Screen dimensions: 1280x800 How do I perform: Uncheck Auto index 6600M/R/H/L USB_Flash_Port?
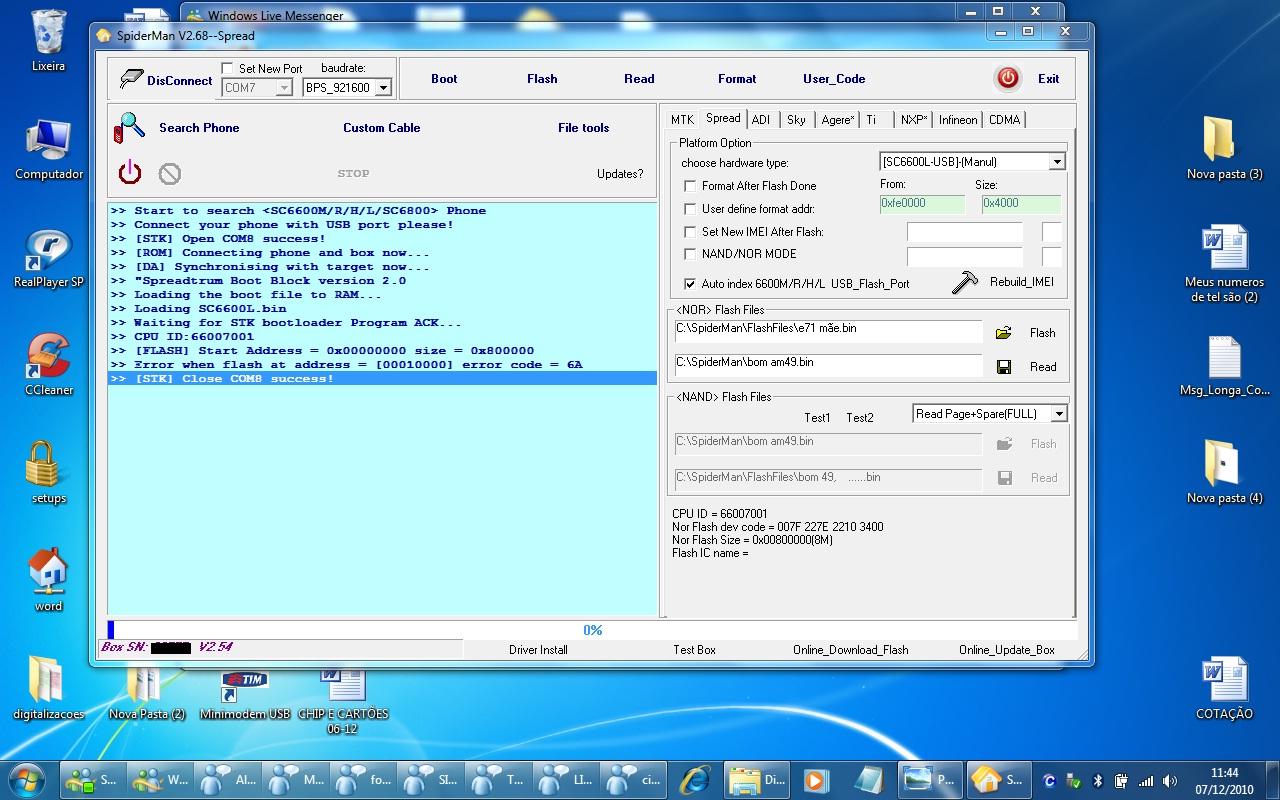(690, 284)
